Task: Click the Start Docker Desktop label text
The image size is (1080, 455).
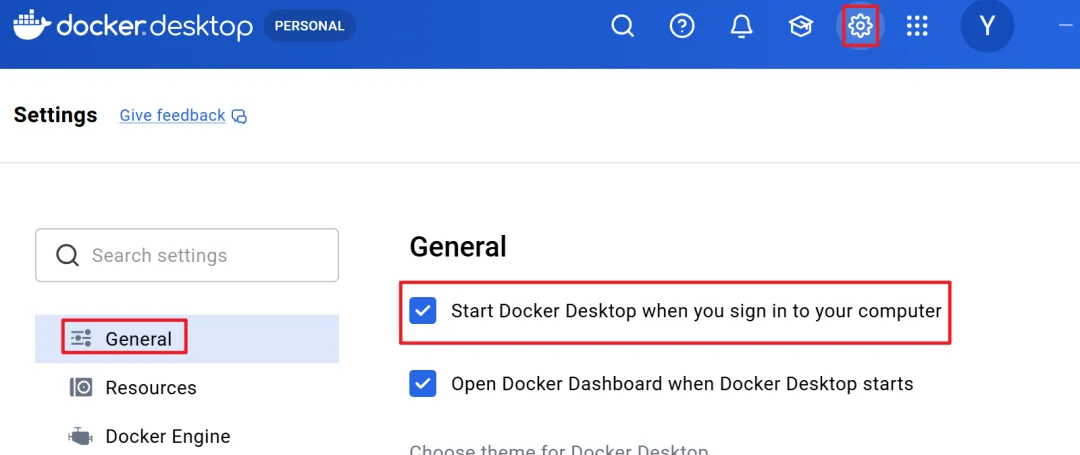Action: [x=696, y=311]
